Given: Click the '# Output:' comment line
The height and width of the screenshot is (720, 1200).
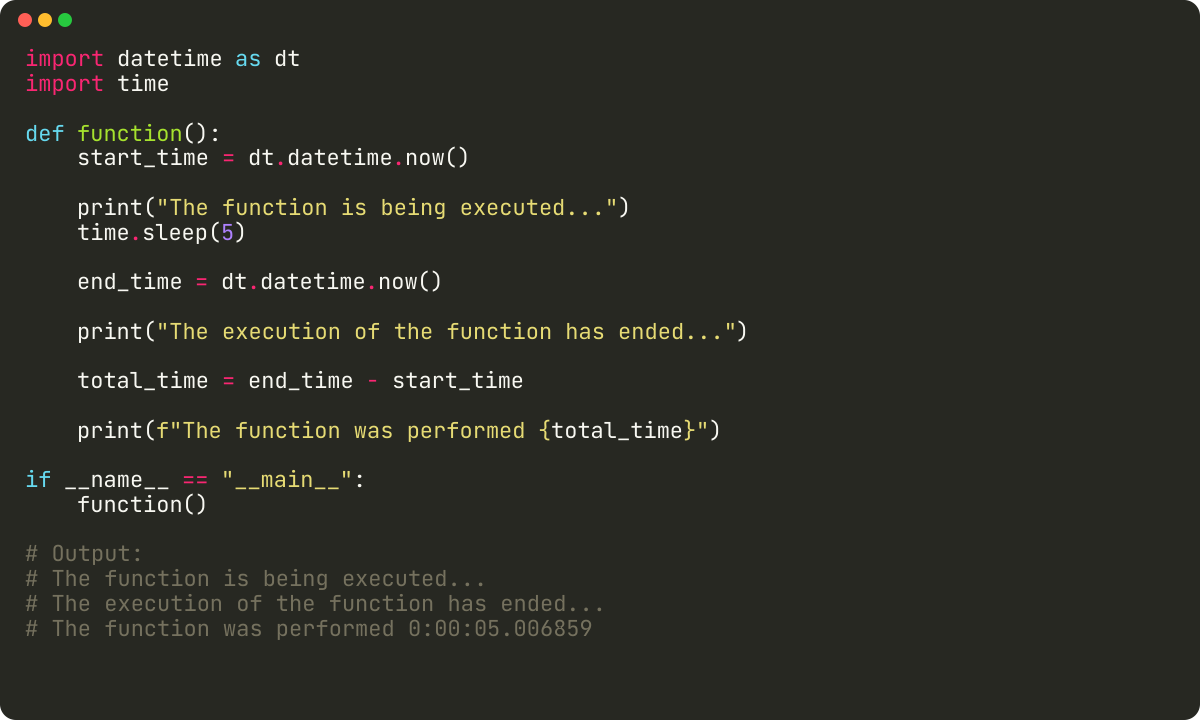Looking at the screenshot, I should (x=84, y=554).
